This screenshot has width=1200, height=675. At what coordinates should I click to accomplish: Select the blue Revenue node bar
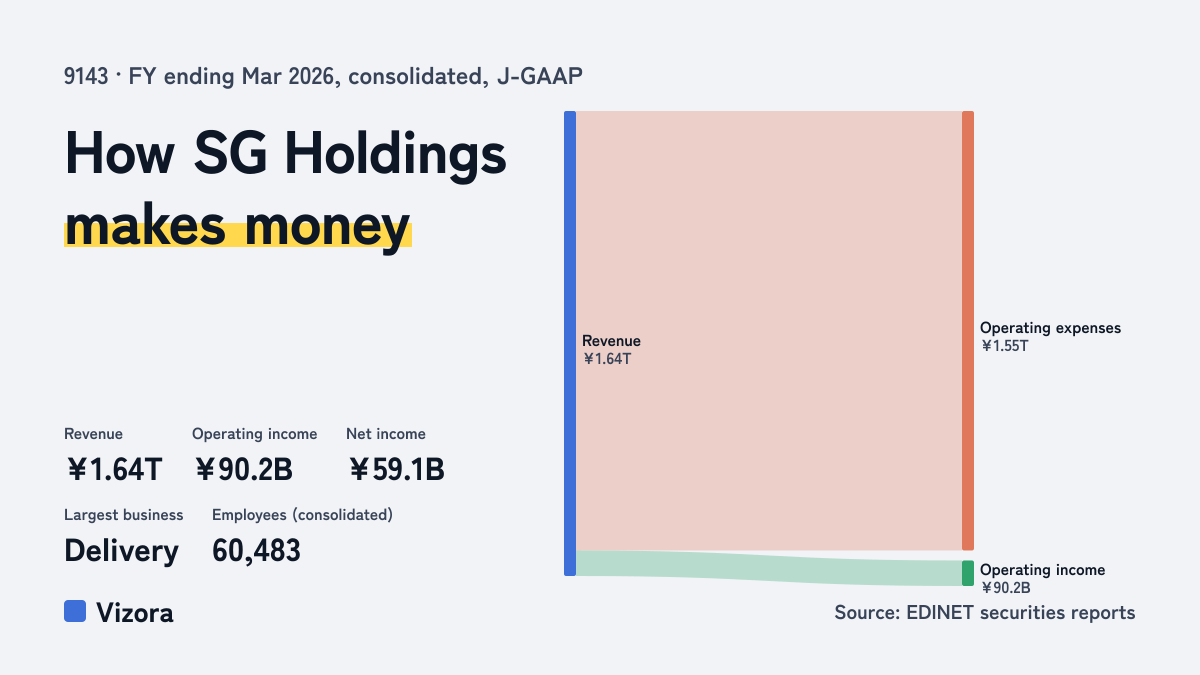point(570,343)
